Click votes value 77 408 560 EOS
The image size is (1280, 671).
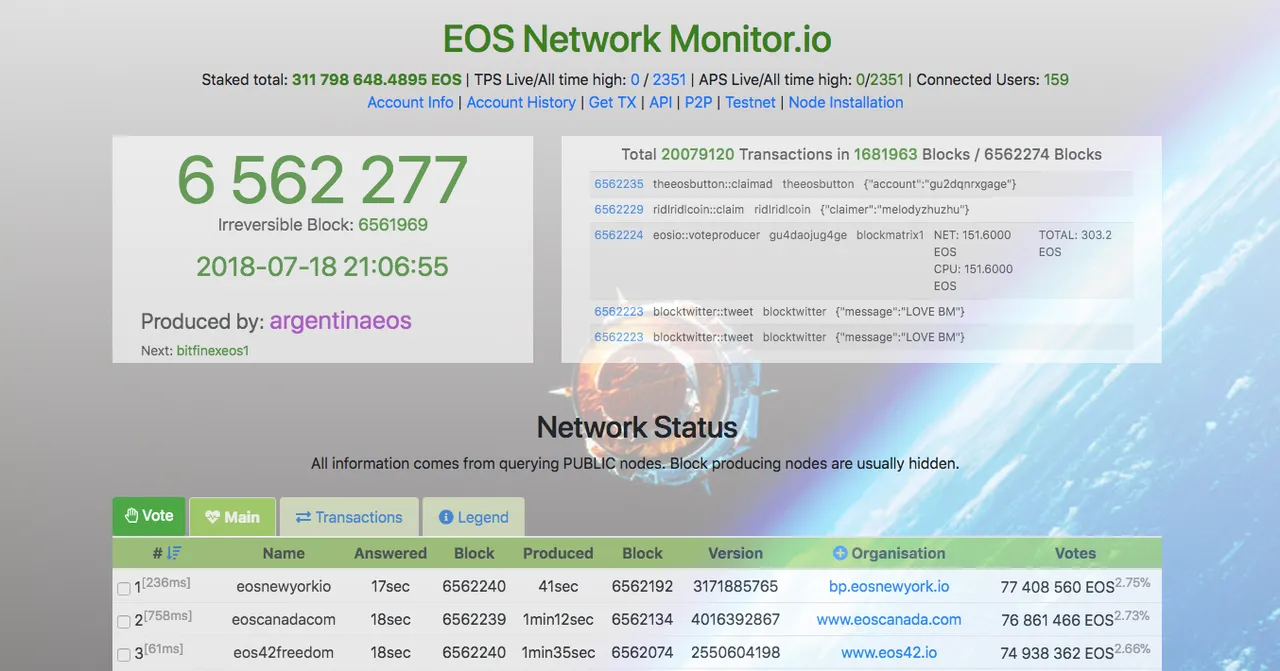pos(1056,587)
